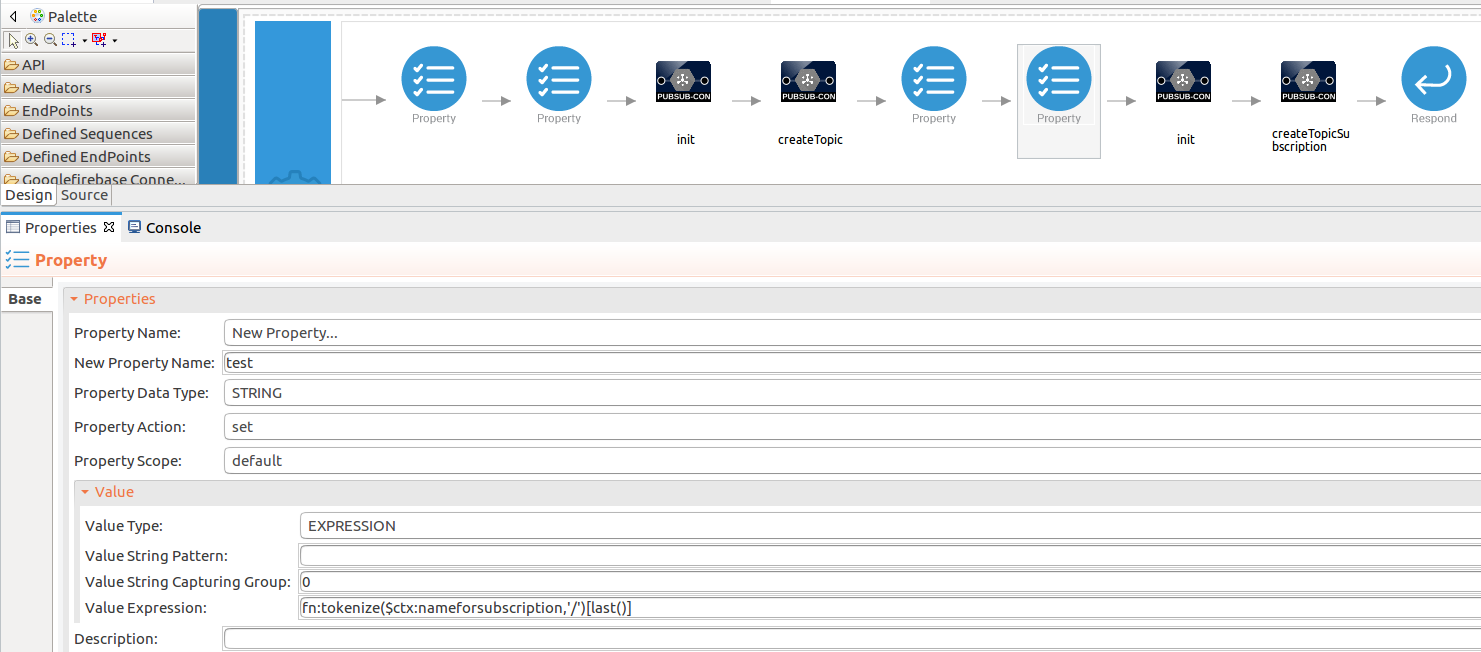The image size is (1481, 652).
Task: Select the second PUBSUB init connector
Action: pos(1184,82)
